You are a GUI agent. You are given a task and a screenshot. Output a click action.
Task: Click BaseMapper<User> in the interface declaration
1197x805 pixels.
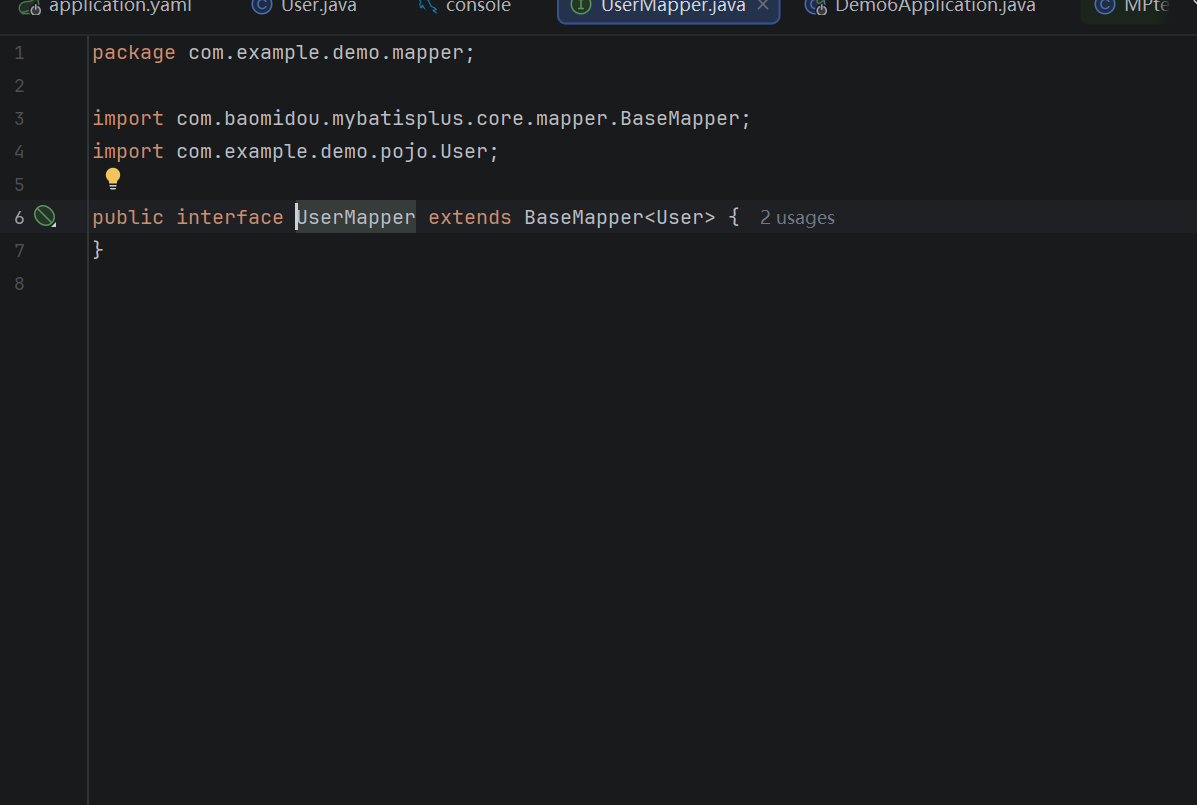click(619, 217)
